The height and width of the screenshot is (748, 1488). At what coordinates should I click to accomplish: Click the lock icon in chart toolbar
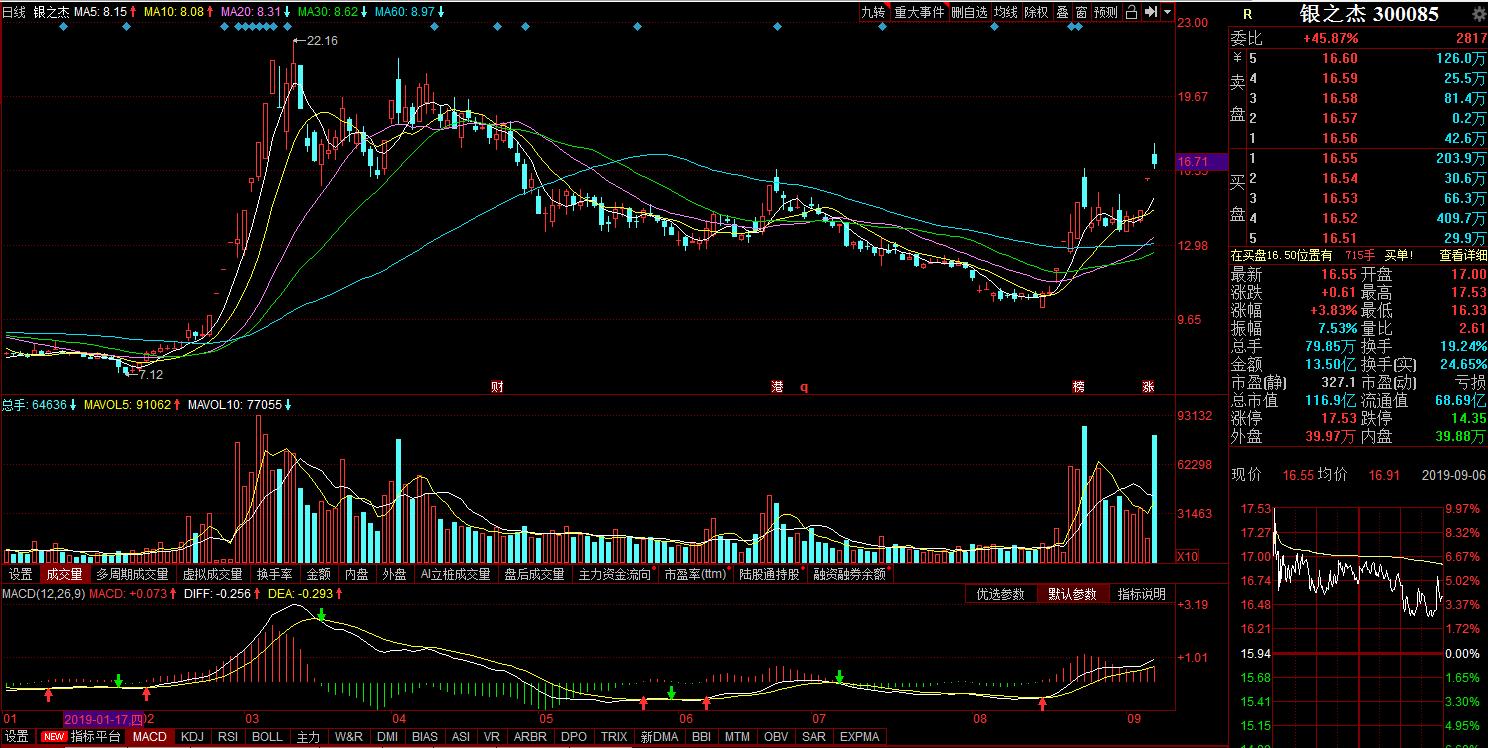point(1131,12)
